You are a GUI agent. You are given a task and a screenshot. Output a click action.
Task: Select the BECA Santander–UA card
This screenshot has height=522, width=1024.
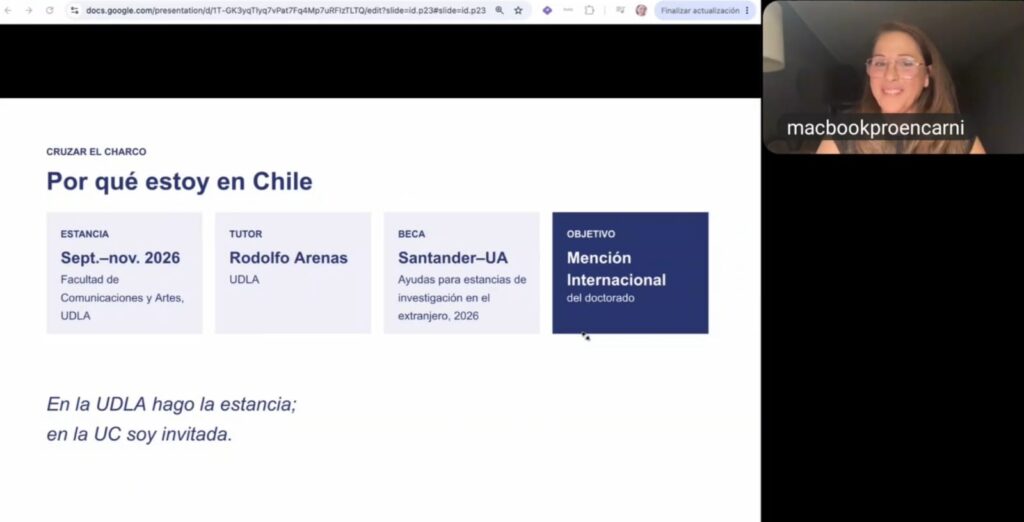[x=462, y=273]
